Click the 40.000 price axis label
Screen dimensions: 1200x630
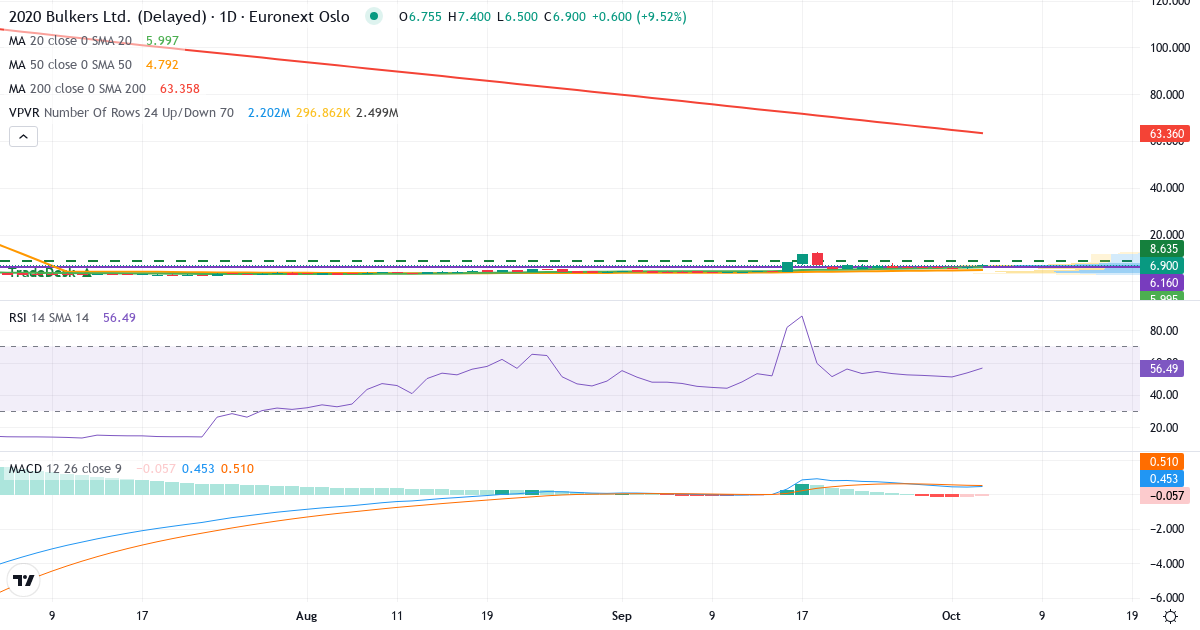tap(1167, 188)
